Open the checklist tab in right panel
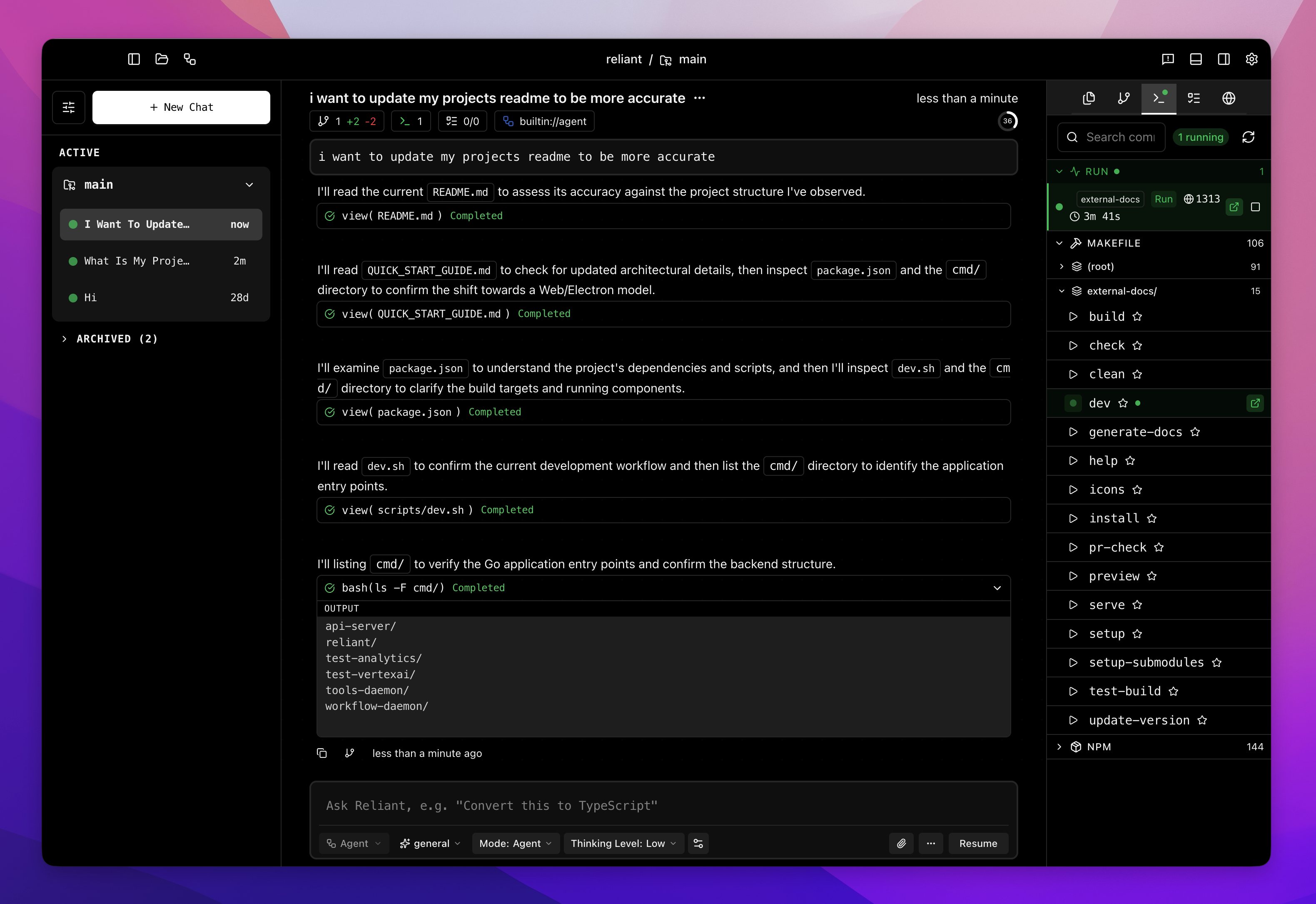 1194,98
